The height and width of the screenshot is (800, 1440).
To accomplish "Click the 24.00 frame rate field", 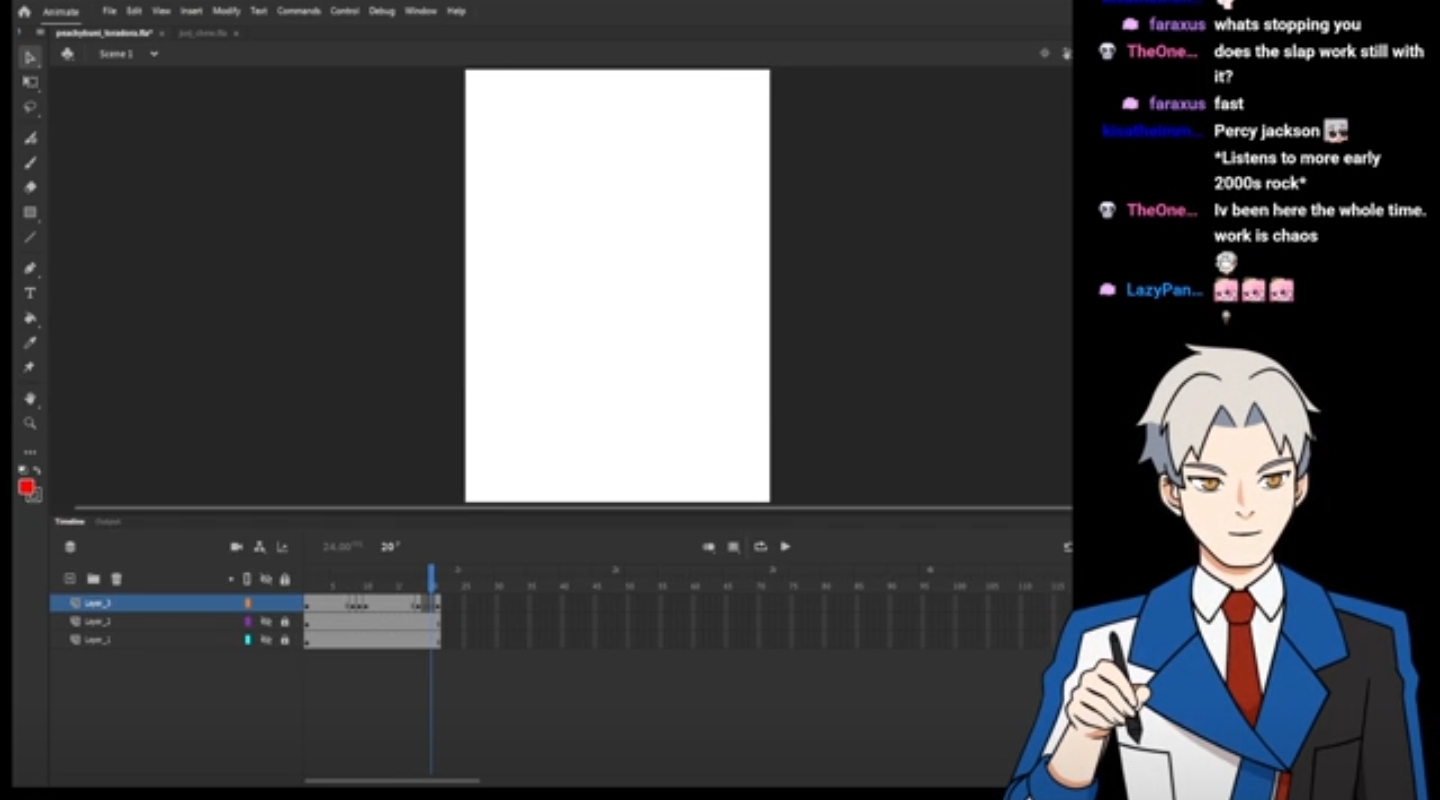I will pyautogui.click(x=341, y=547).
